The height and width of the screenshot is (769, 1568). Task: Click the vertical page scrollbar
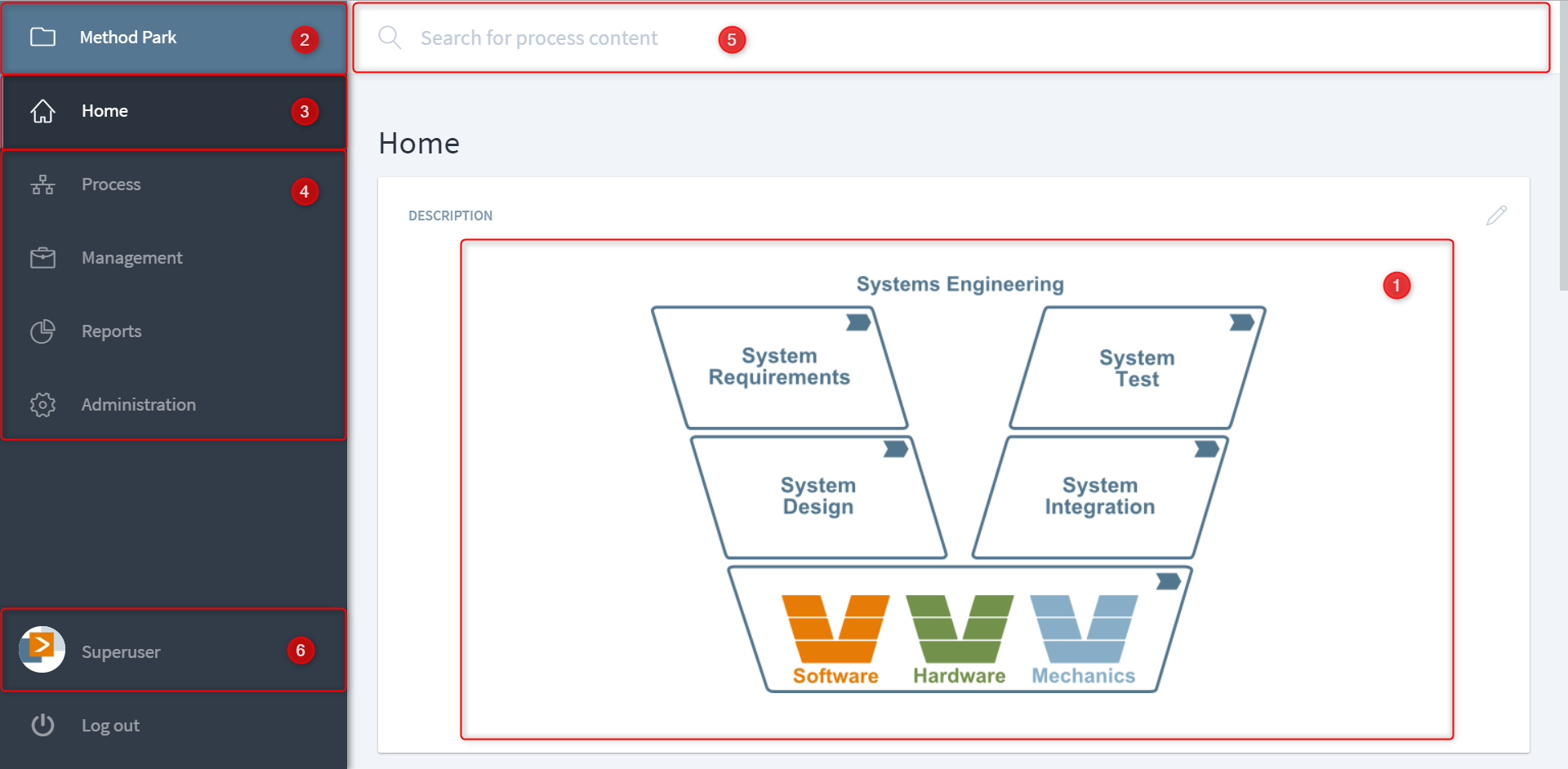coord(1562,163)
